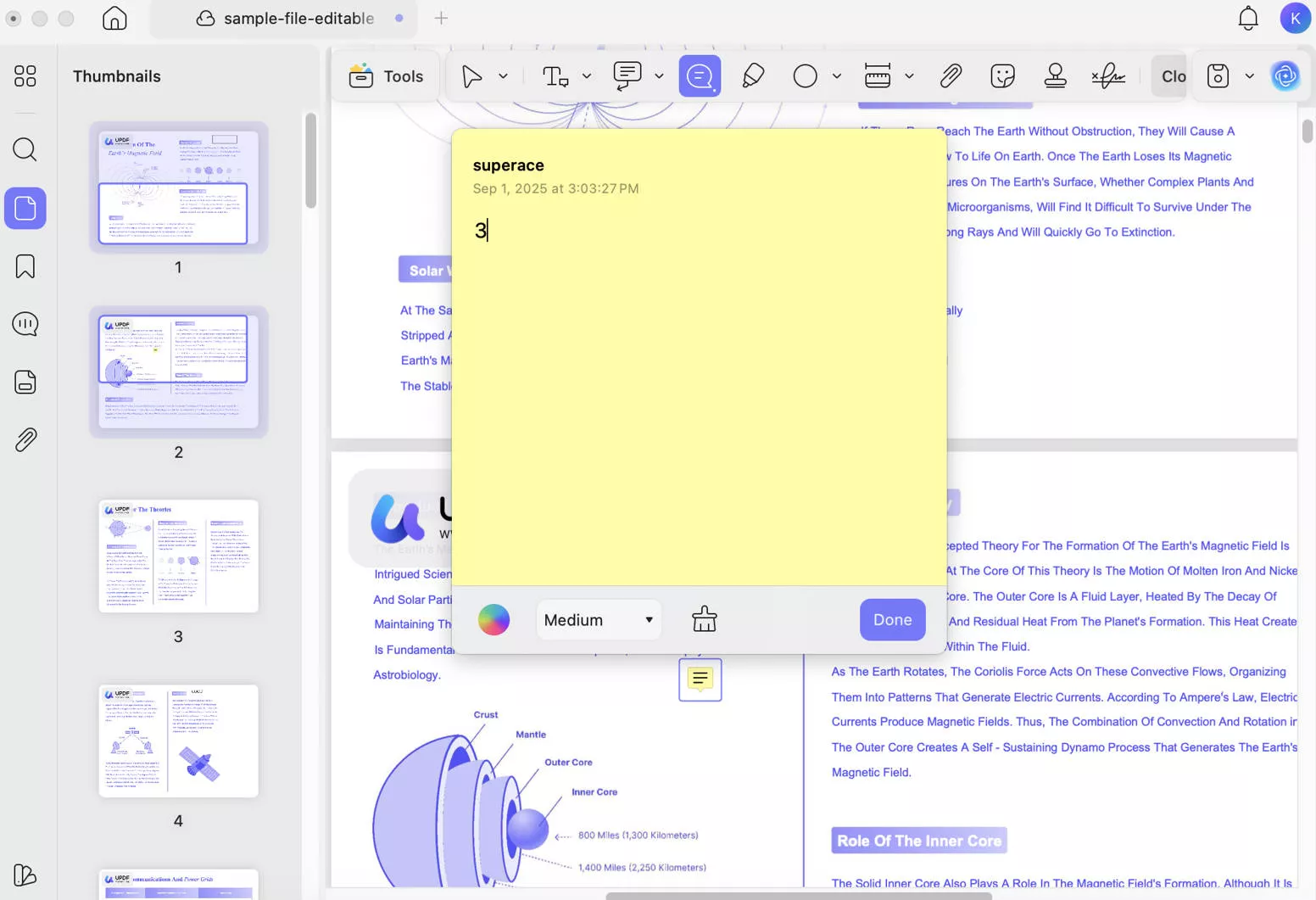
Task: Click the Close button in the toolbar
Action: tap(1171, 75)
